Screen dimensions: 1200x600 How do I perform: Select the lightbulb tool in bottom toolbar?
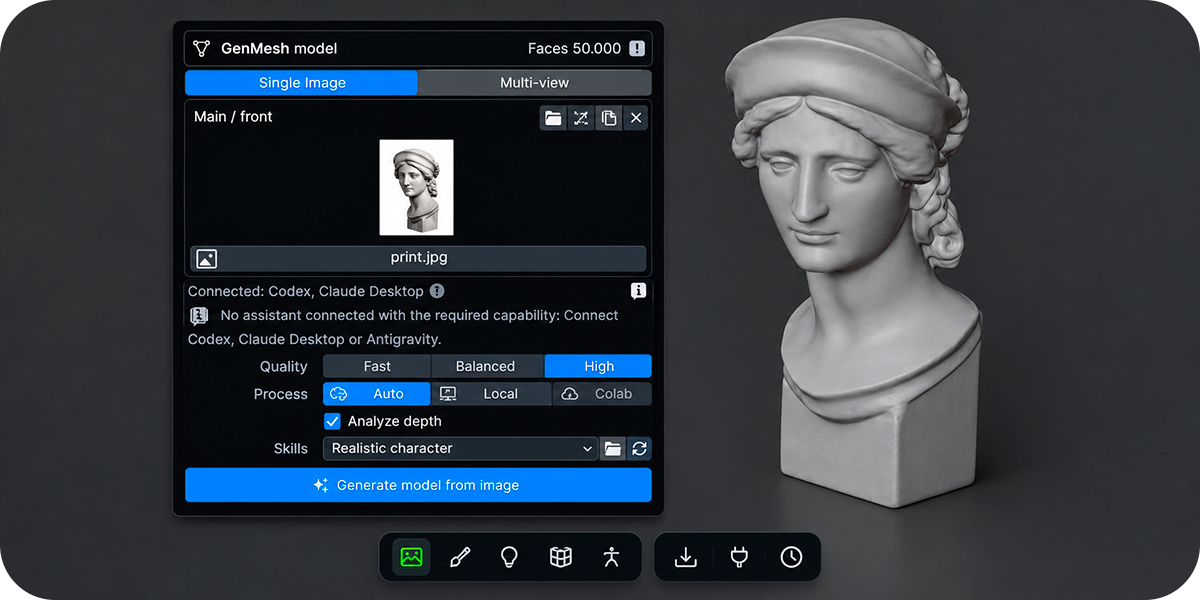click(510, 557)
